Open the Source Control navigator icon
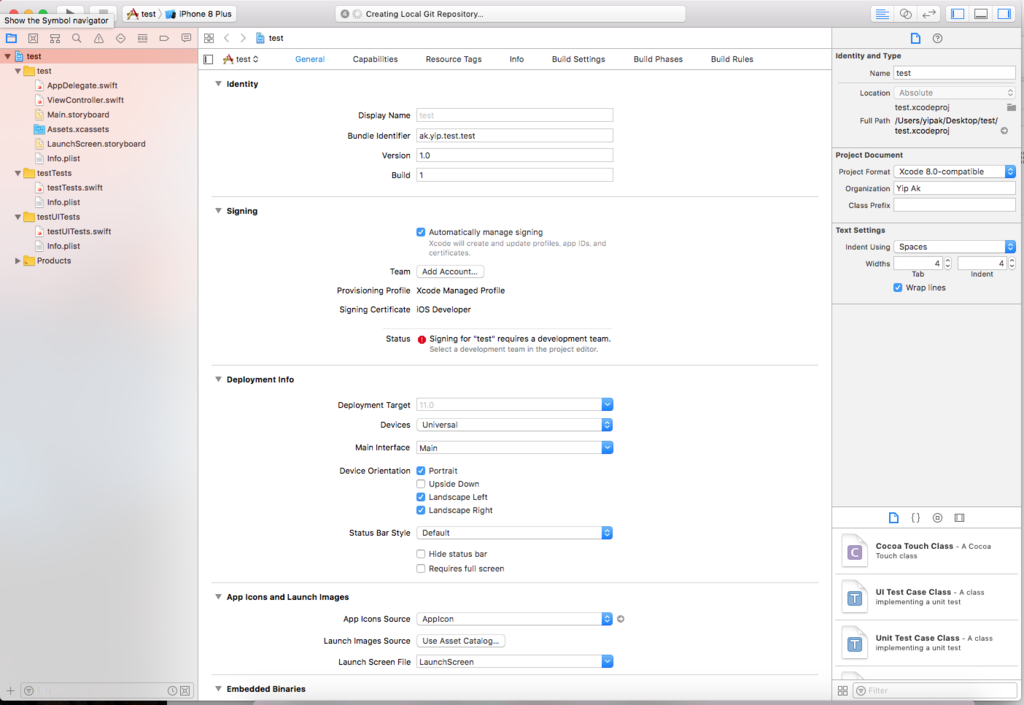Viewport: 1024px width, 705px height. [x=33, y=39]
